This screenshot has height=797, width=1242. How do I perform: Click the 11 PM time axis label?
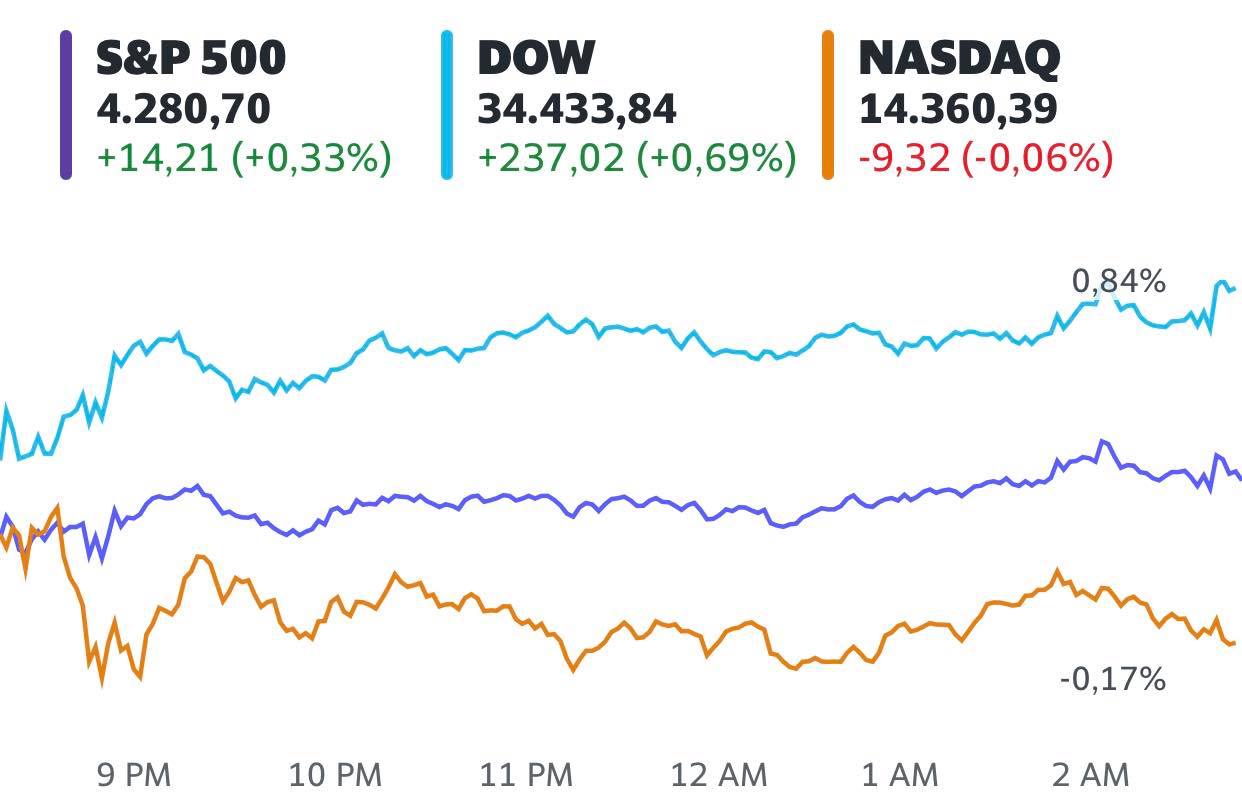(x=526, y=773)
